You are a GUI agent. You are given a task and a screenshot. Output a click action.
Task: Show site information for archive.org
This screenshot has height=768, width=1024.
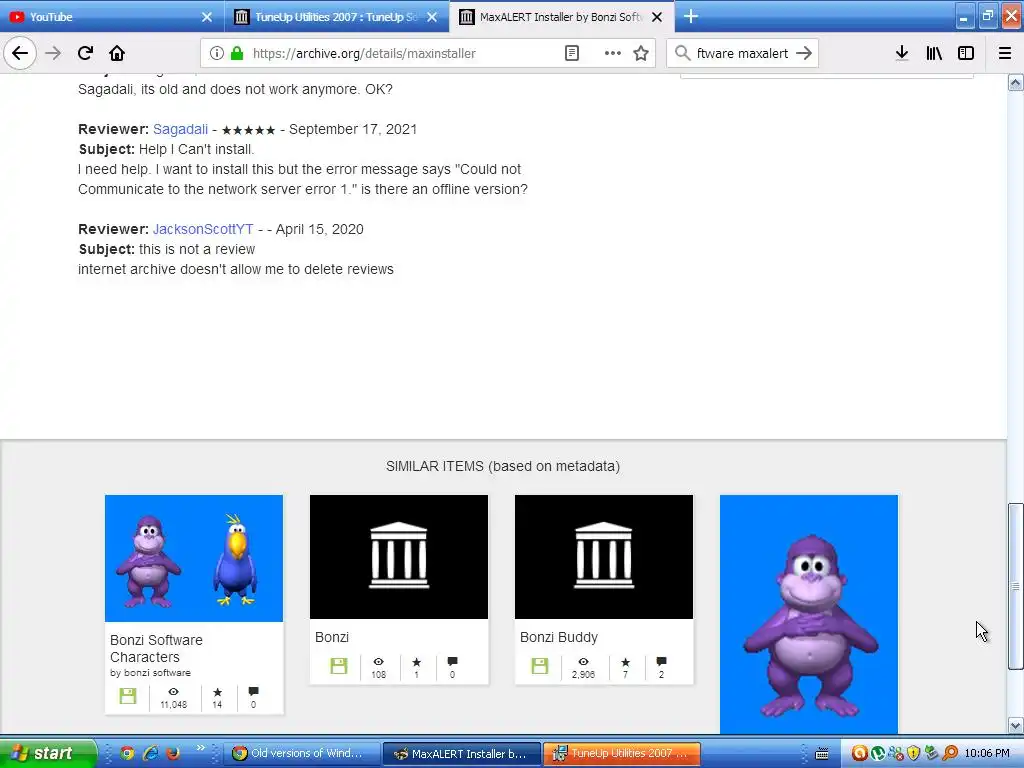point(217,54)
